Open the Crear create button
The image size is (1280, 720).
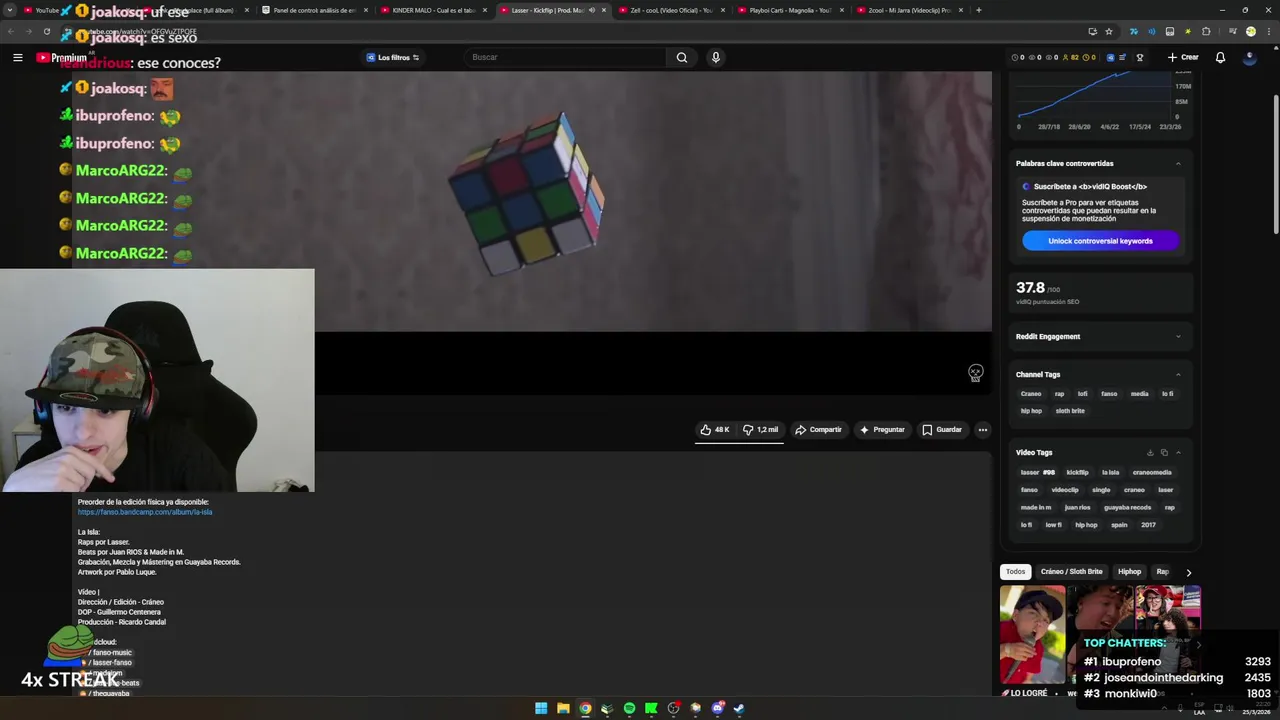pos(1183,57)
